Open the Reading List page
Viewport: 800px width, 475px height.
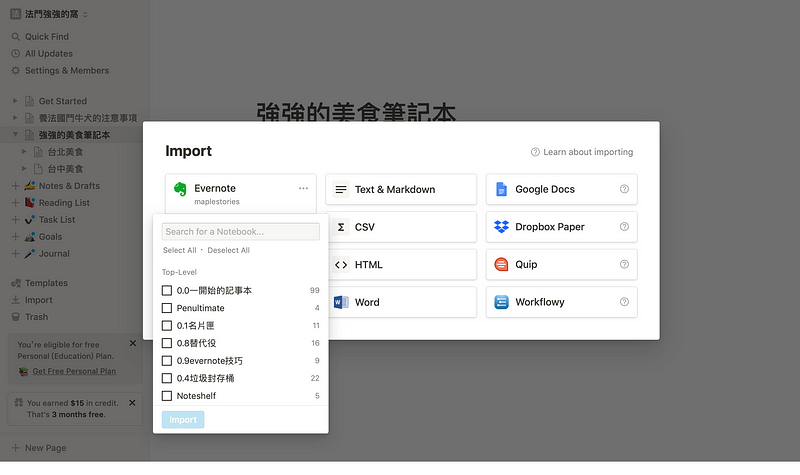[64, 203]
